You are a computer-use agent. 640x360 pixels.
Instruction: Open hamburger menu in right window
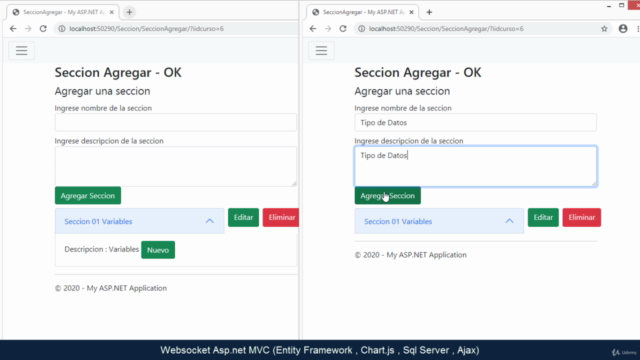pos(321,51)
